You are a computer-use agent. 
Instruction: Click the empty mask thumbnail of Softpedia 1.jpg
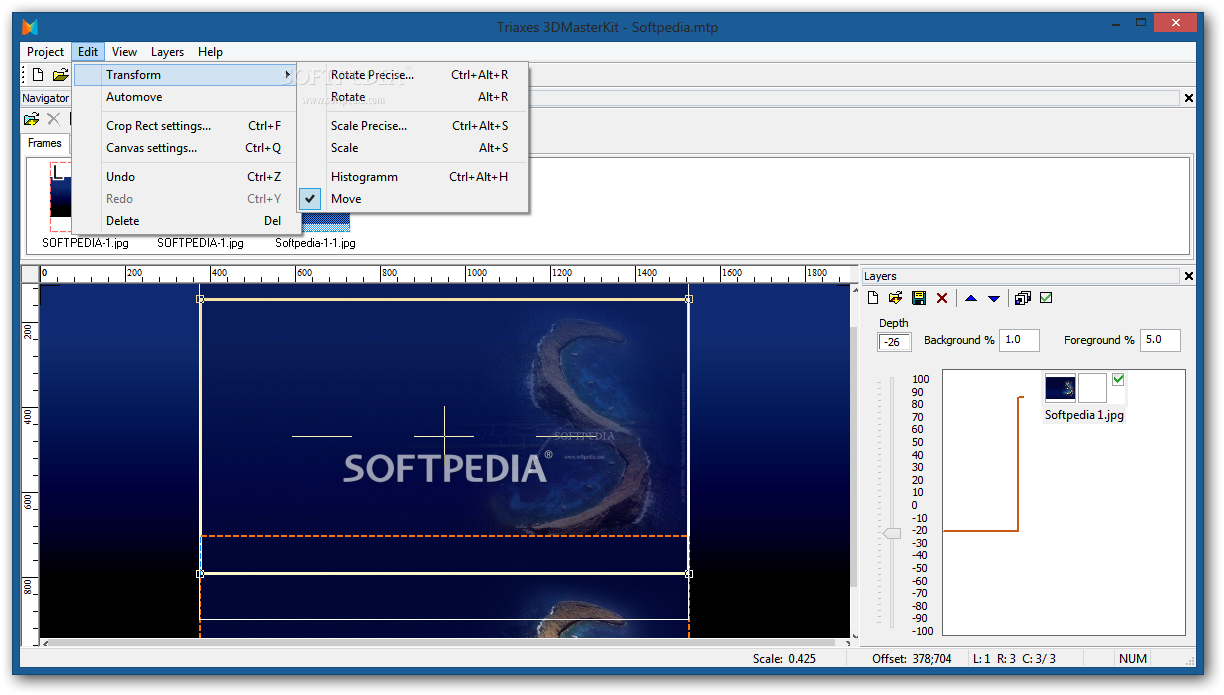pyautogui.click(x=1092, y=388)
